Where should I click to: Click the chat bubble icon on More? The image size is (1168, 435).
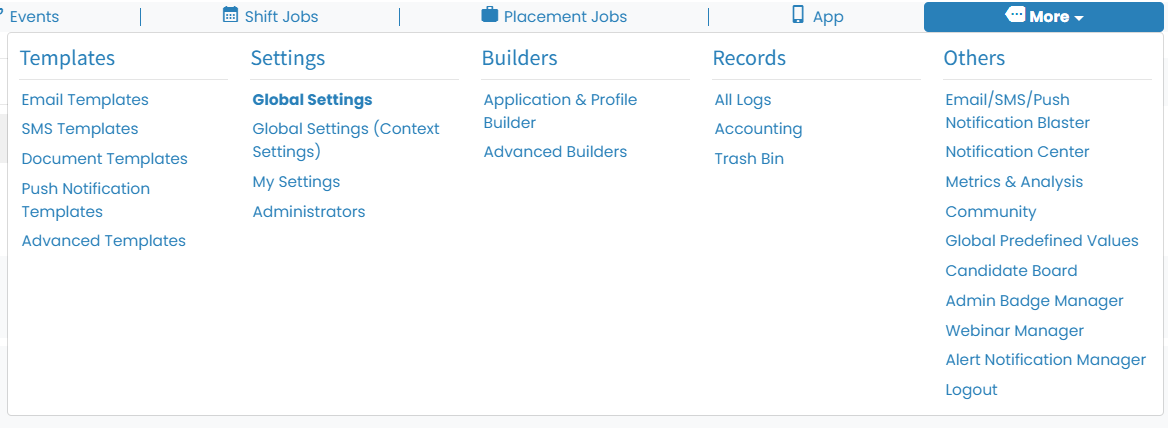click(1015, 15)
